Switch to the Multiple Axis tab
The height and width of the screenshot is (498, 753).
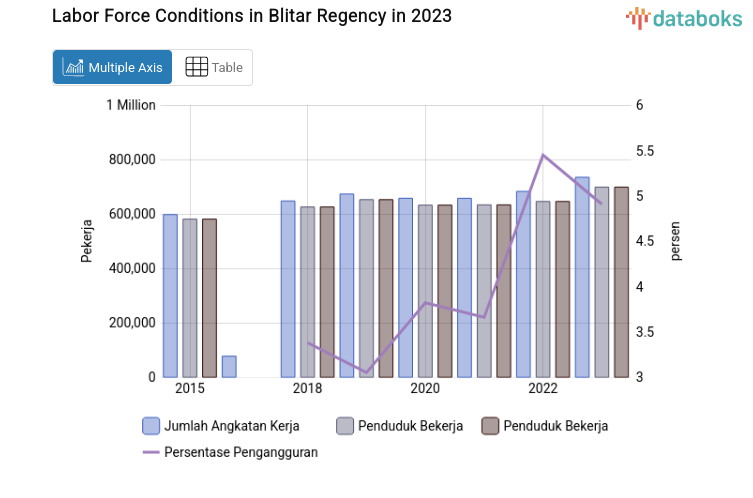pos(112,67)
